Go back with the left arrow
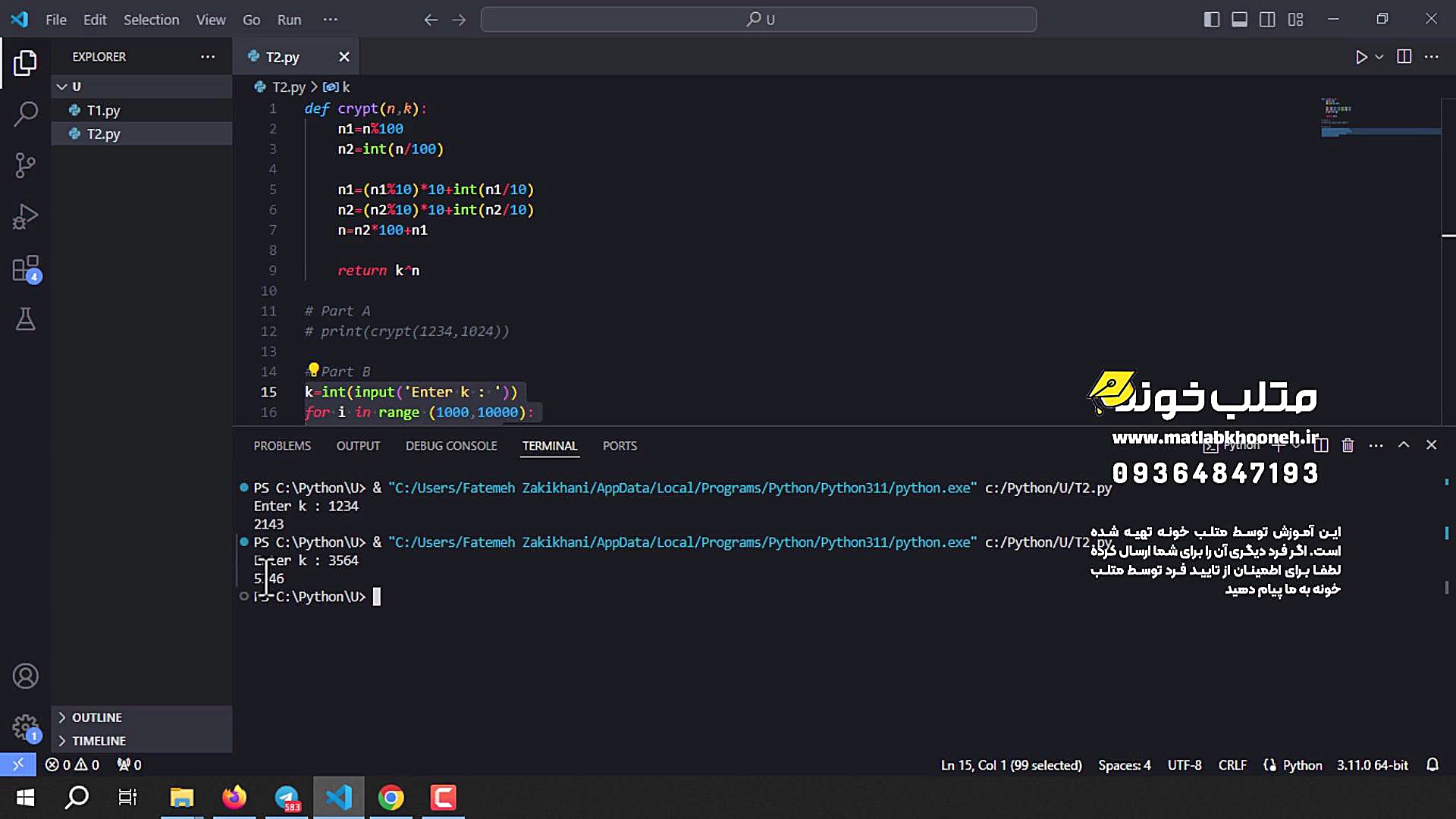Image resolution: width=1456 pixels, height=819 pixels. click(x=431, y=20)
